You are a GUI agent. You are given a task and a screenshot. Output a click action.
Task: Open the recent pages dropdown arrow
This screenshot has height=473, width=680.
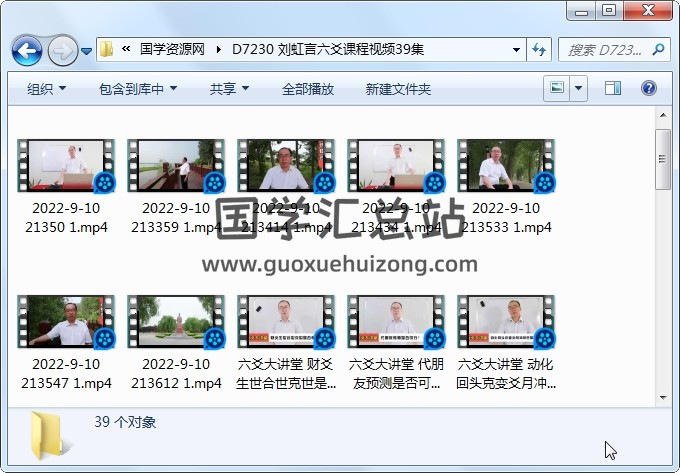click(x=87, y=51)
